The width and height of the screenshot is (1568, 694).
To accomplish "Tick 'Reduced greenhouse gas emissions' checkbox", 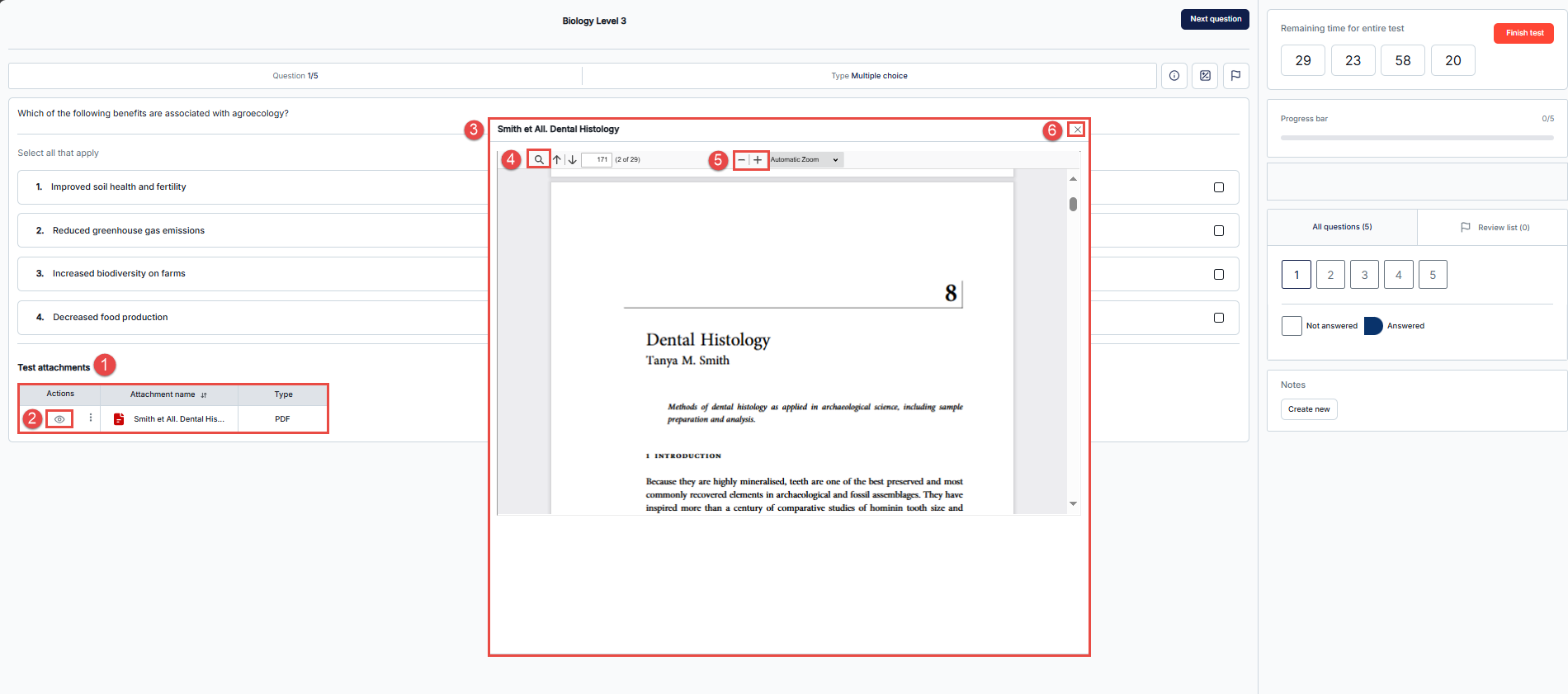I will point(1219,231).
